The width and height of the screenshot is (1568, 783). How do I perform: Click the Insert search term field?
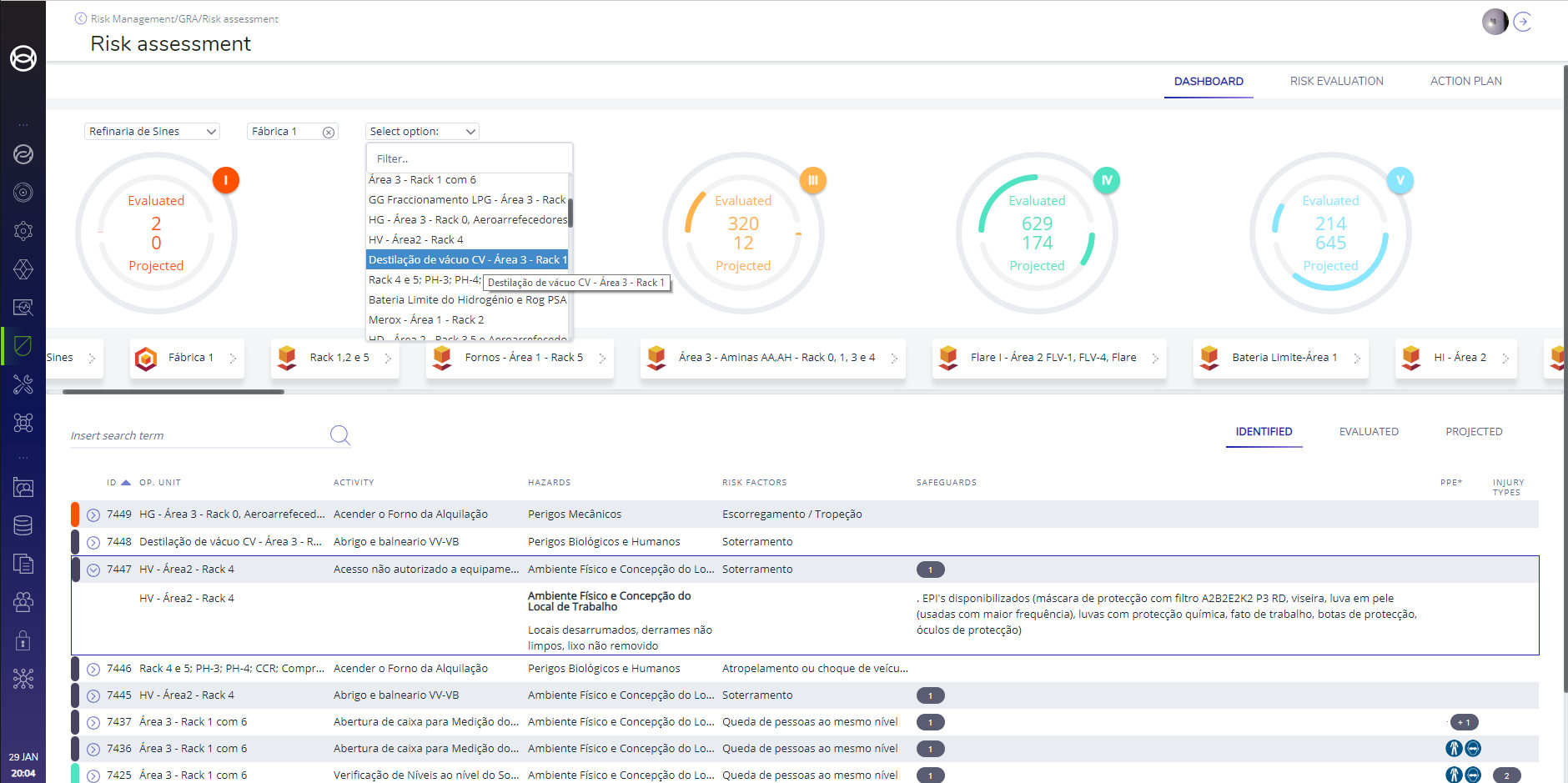[x=199, y=435]
